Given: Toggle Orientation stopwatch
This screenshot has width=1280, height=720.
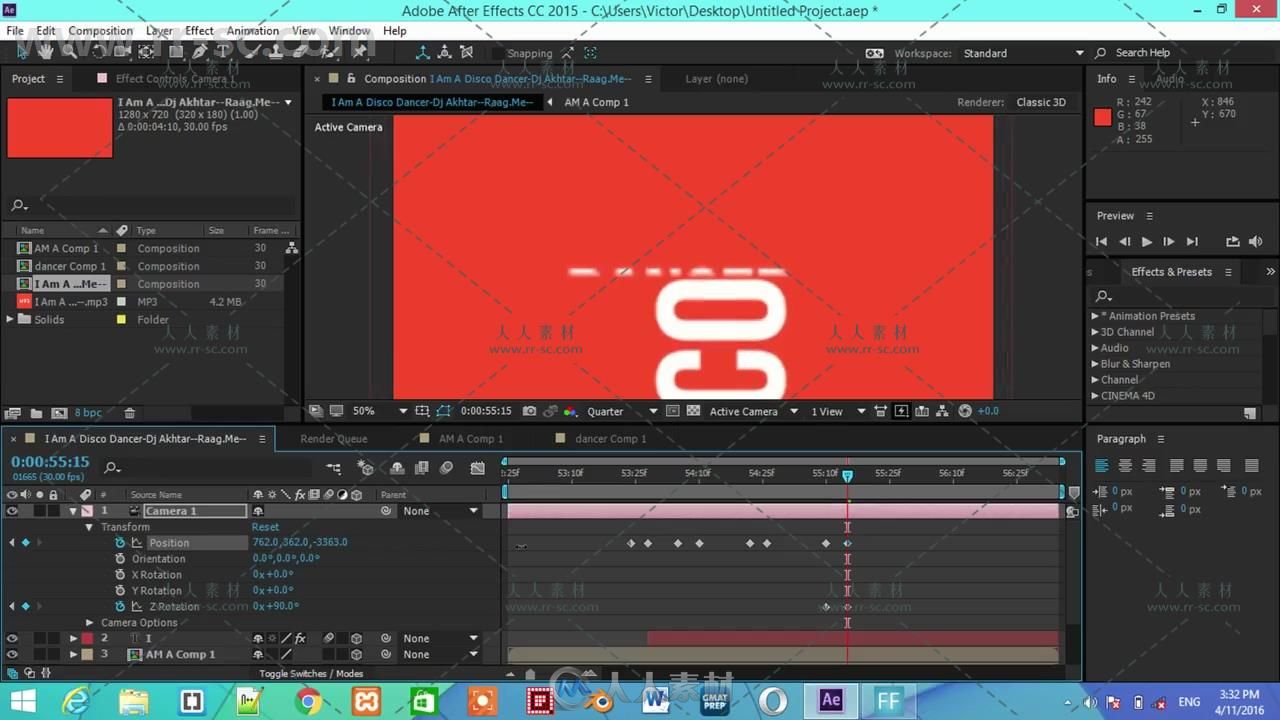Looking at the screenshot, I should tap(120, 559).
